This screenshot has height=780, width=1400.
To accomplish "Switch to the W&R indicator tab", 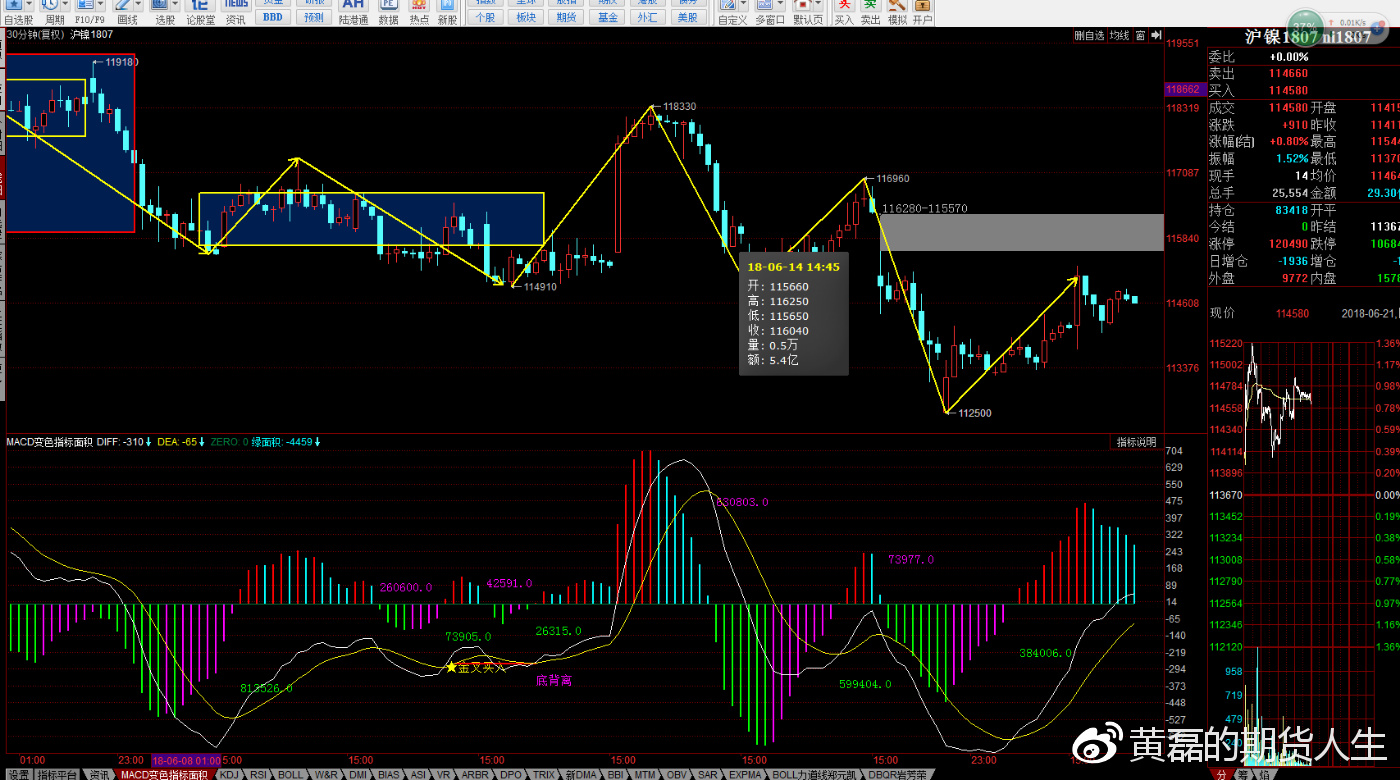I will (x=326, y=774).
